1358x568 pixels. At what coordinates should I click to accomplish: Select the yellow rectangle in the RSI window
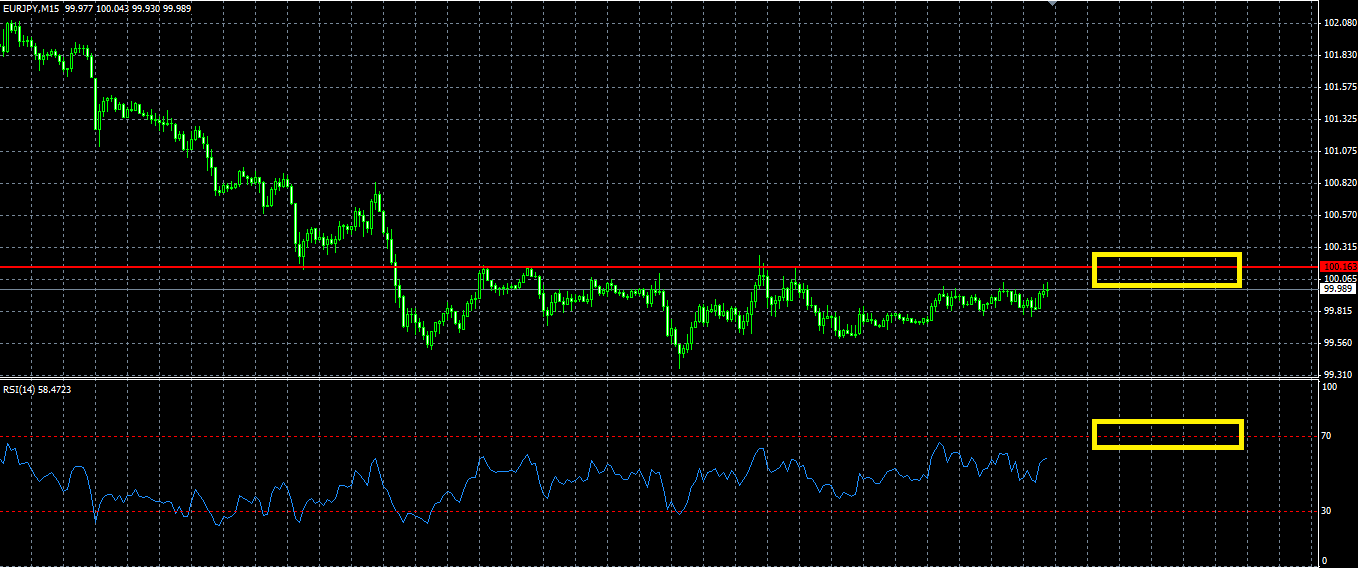tap(1167, 434)
